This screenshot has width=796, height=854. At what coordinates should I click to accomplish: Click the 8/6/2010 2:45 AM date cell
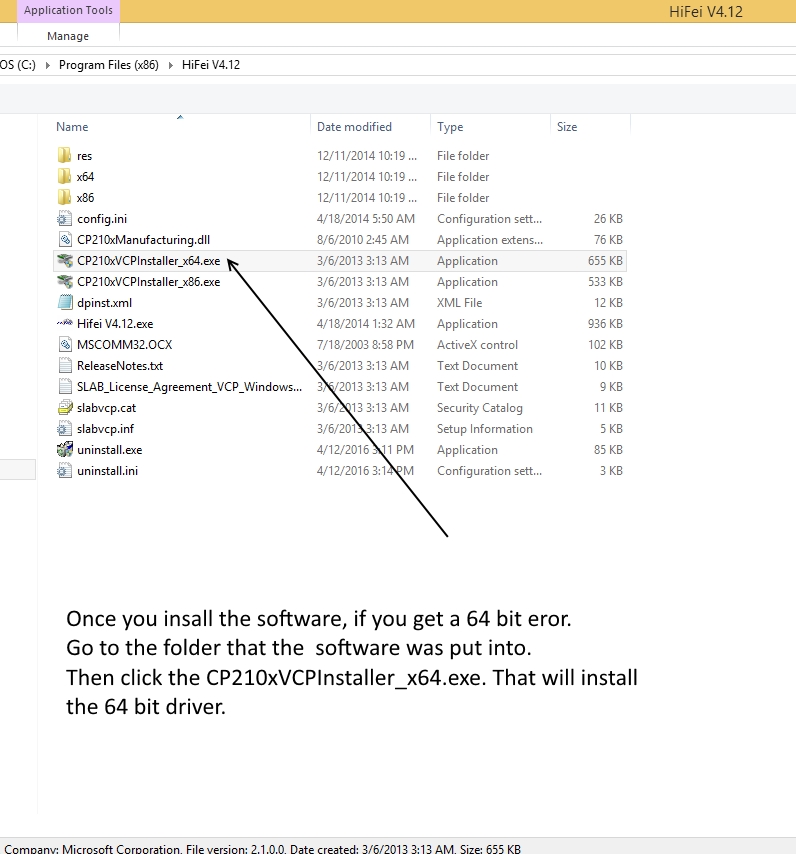tap(363, 240)
